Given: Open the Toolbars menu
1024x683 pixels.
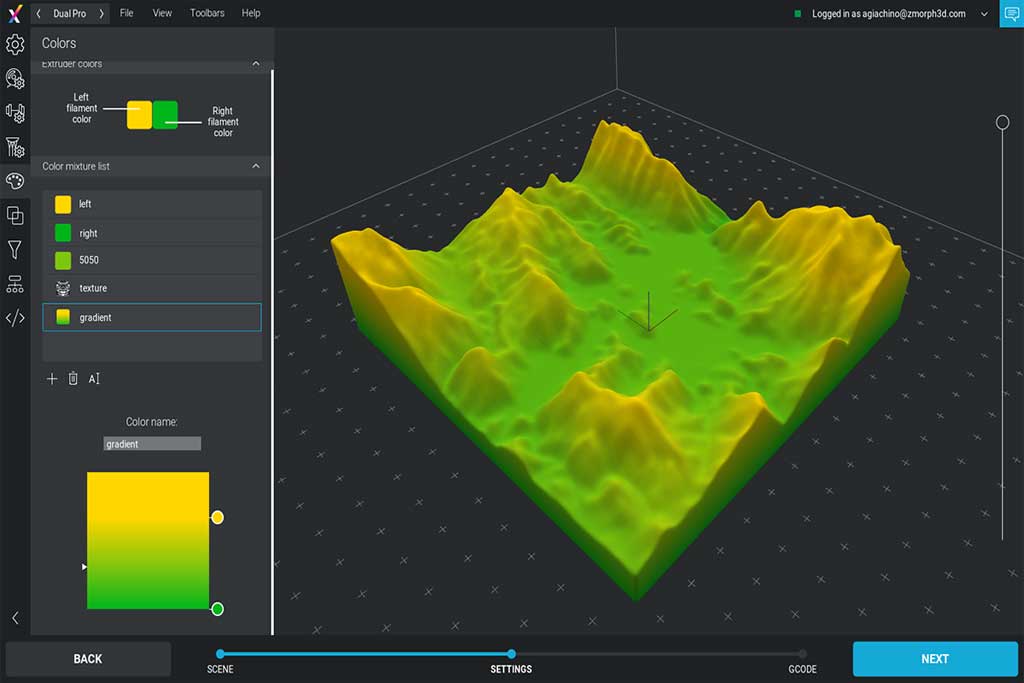Looking at the screenshot, I should coord(207,13).
